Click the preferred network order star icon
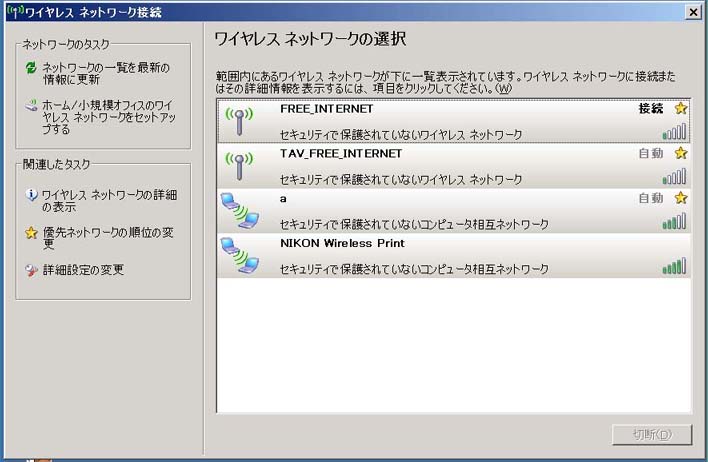 (31, 233)
